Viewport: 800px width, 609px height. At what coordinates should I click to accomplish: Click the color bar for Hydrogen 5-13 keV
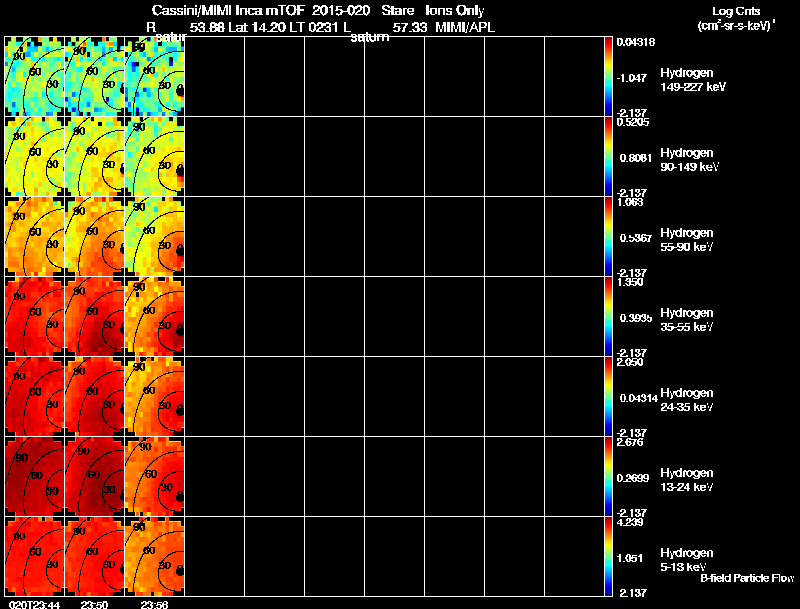[608, 556]
